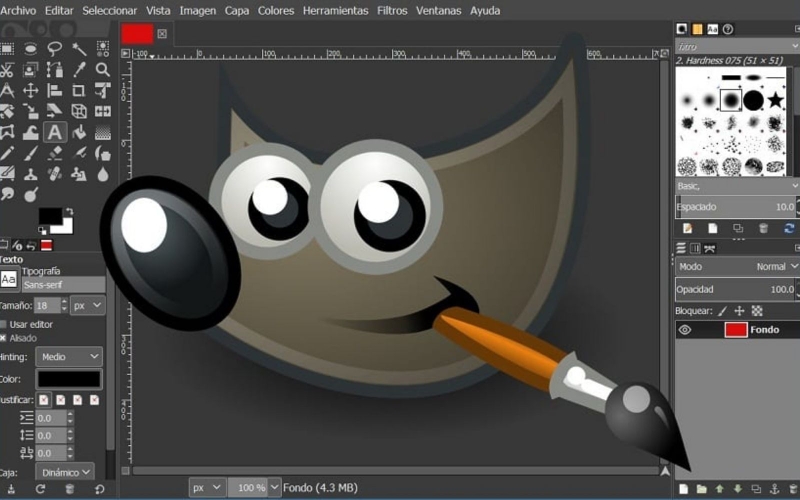Open the Modo Normal dropdown
The image size is (800, 500).
(x=737, y=266)
